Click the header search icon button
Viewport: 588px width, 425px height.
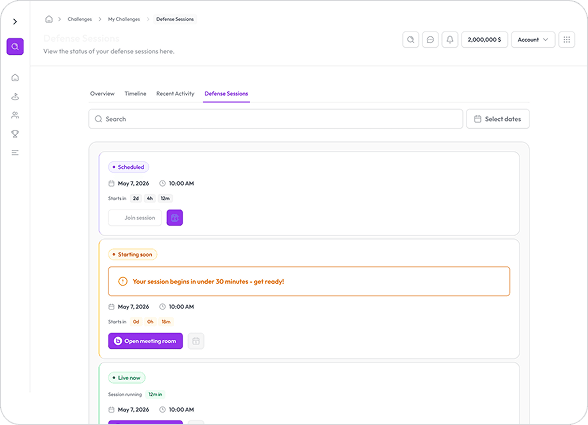tap(411, 40)
